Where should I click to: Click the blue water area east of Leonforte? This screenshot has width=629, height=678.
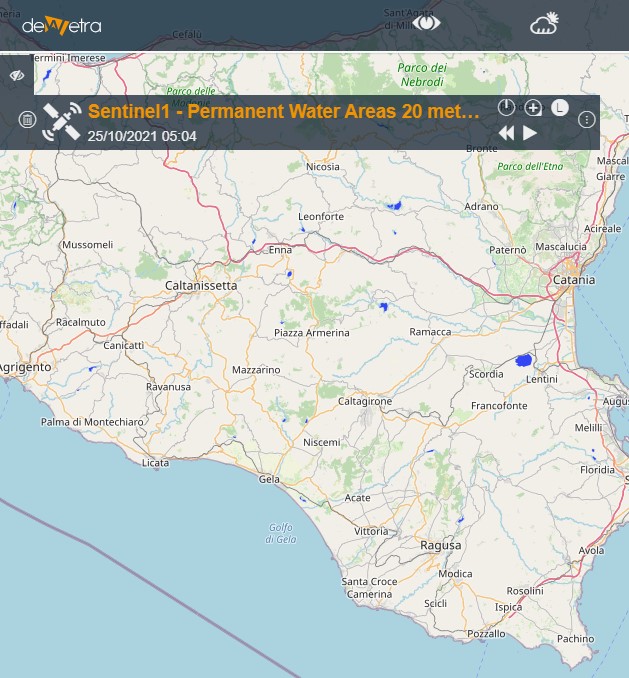(395, 205)
